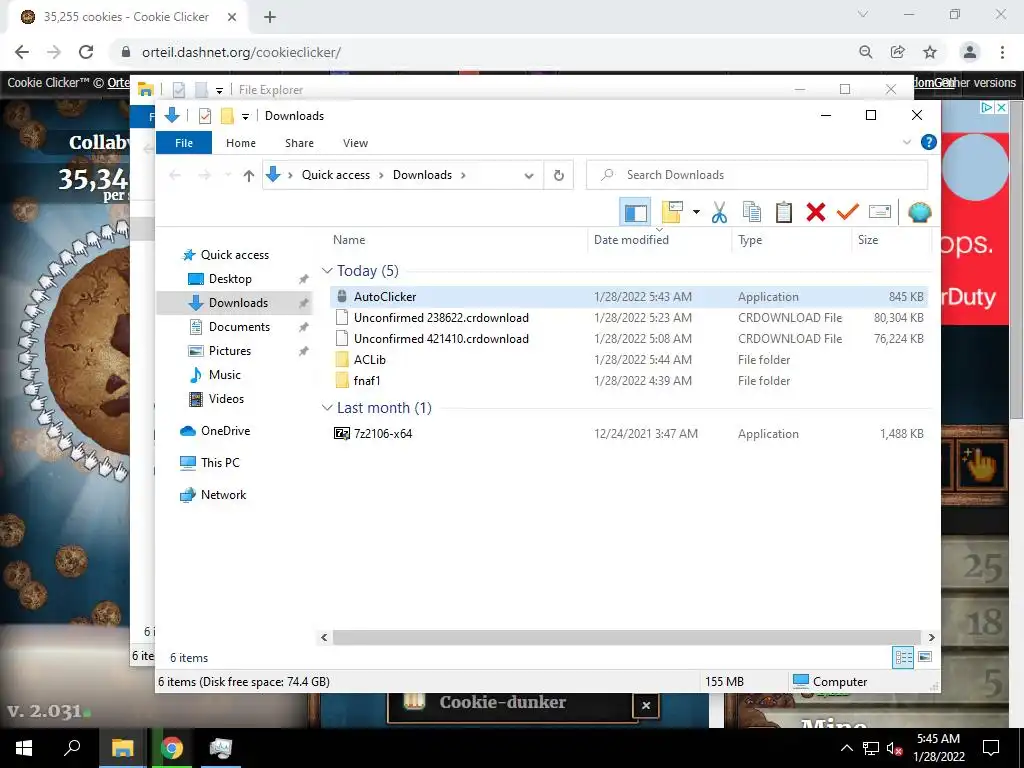Click the horizontal scrollbar in file list
Viewport: 1024px width, 768px height.
point(627,637)
